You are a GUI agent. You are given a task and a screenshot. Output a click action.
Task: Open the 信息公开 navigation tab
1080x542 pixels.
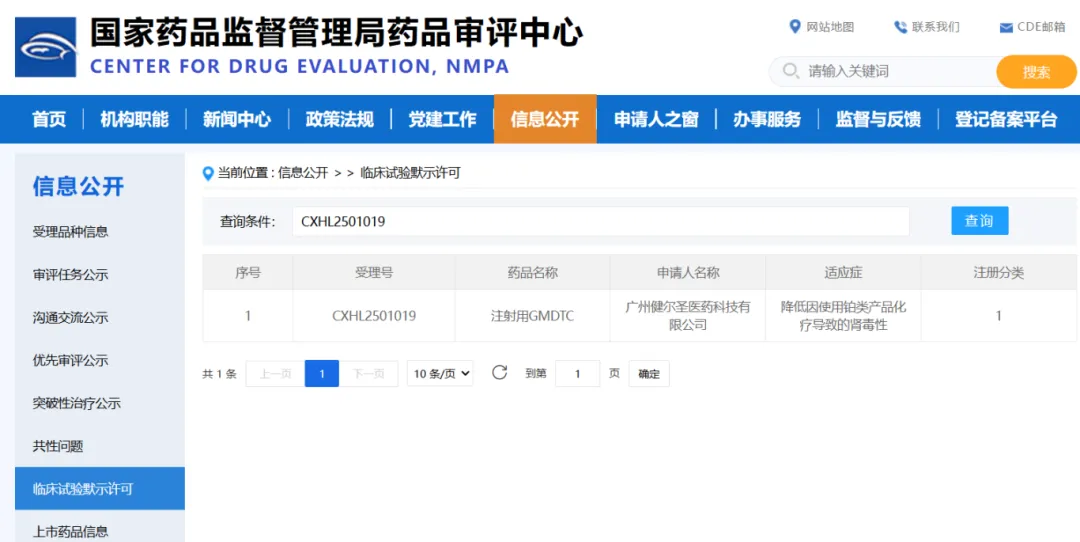pos(544,119)
